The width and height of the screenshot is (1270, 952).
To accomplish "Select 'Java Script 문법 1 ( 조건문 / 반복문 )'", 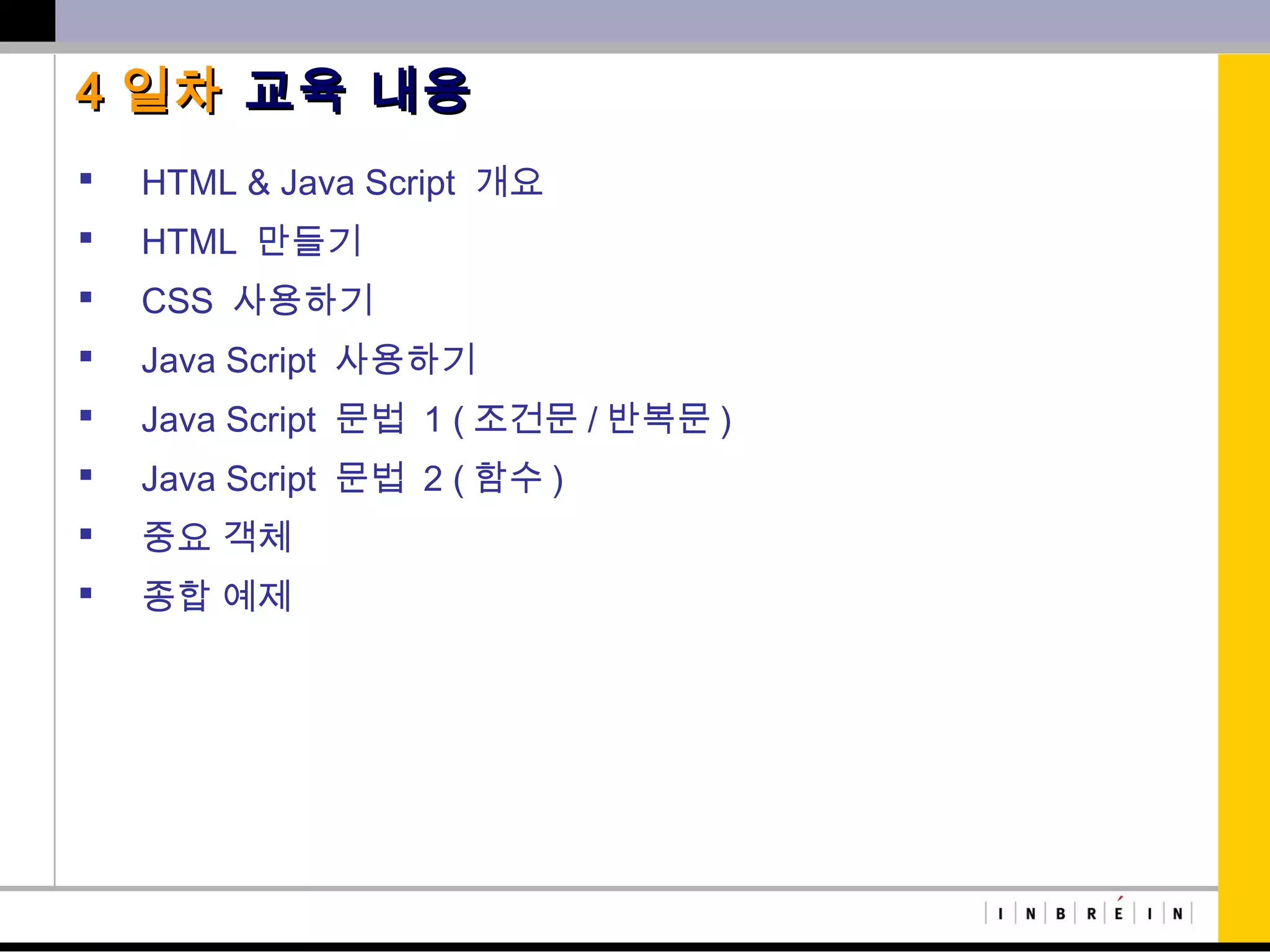I will click(437, 419).
